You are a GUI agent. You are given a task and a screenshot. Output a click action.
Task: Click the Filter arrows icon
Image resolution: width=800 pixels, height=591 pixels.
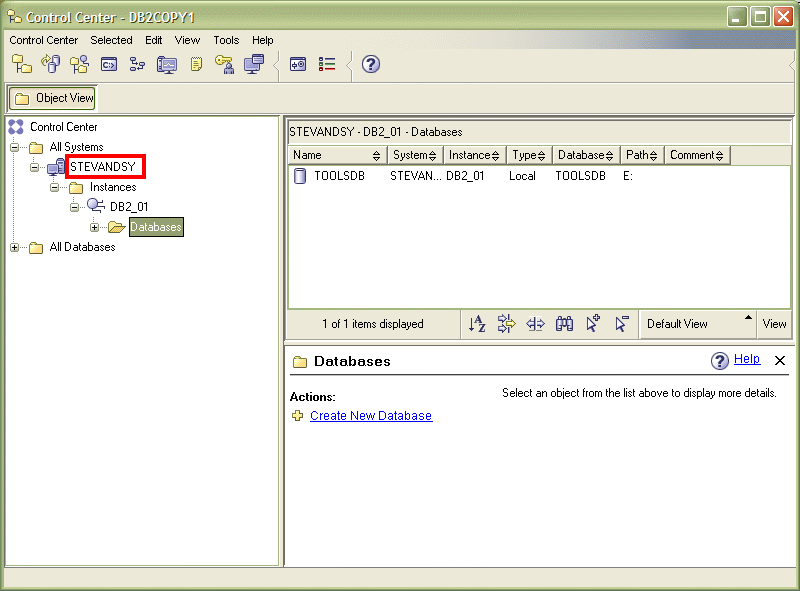(506, 324)
